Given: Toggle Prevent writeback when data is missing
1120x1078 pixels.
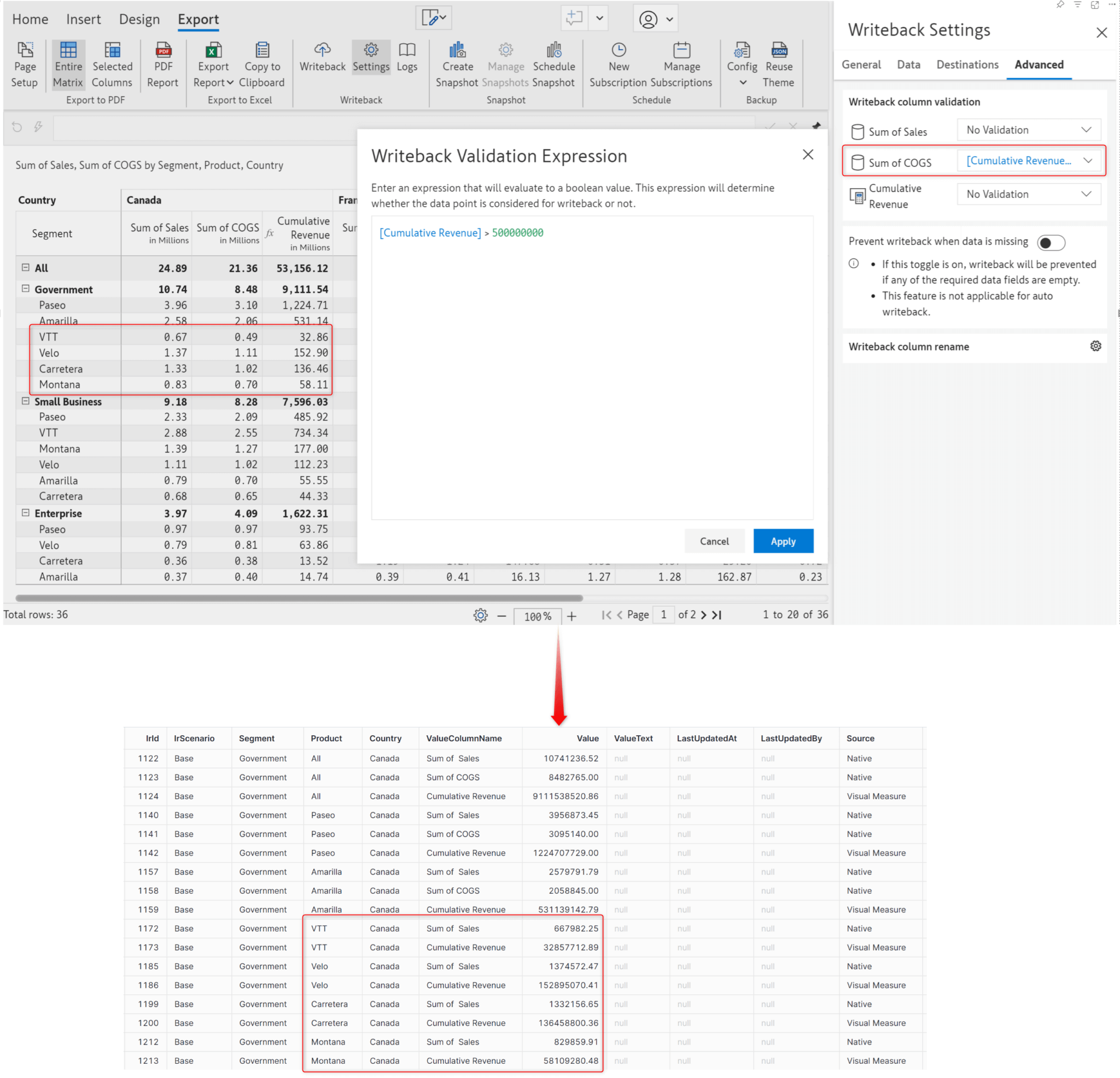Looking at the screenshot, I should [x=1051, y=243].
